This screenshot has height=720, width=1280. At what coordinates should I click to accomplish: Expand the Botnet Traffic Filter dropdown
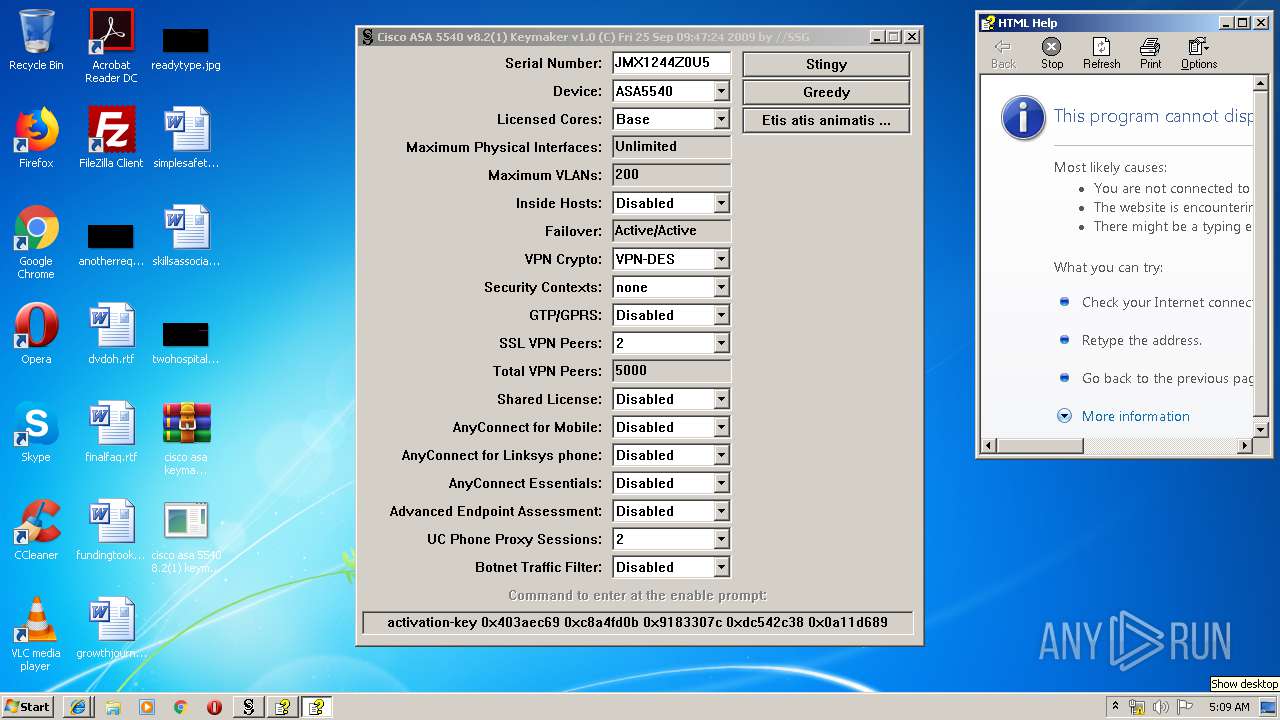pyautogui.click(x=722, y=567)
